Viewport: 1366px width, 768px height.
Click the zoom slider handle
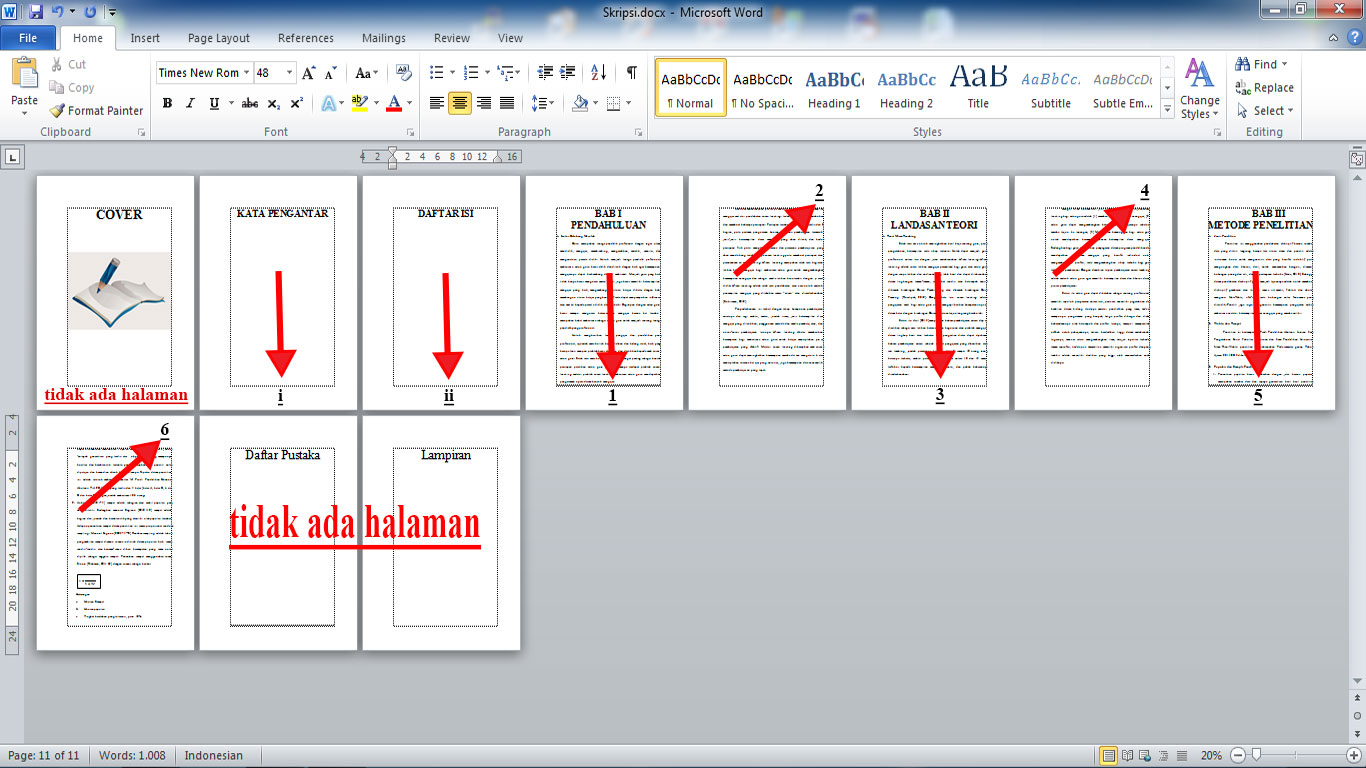click(x=1257, y=755)
